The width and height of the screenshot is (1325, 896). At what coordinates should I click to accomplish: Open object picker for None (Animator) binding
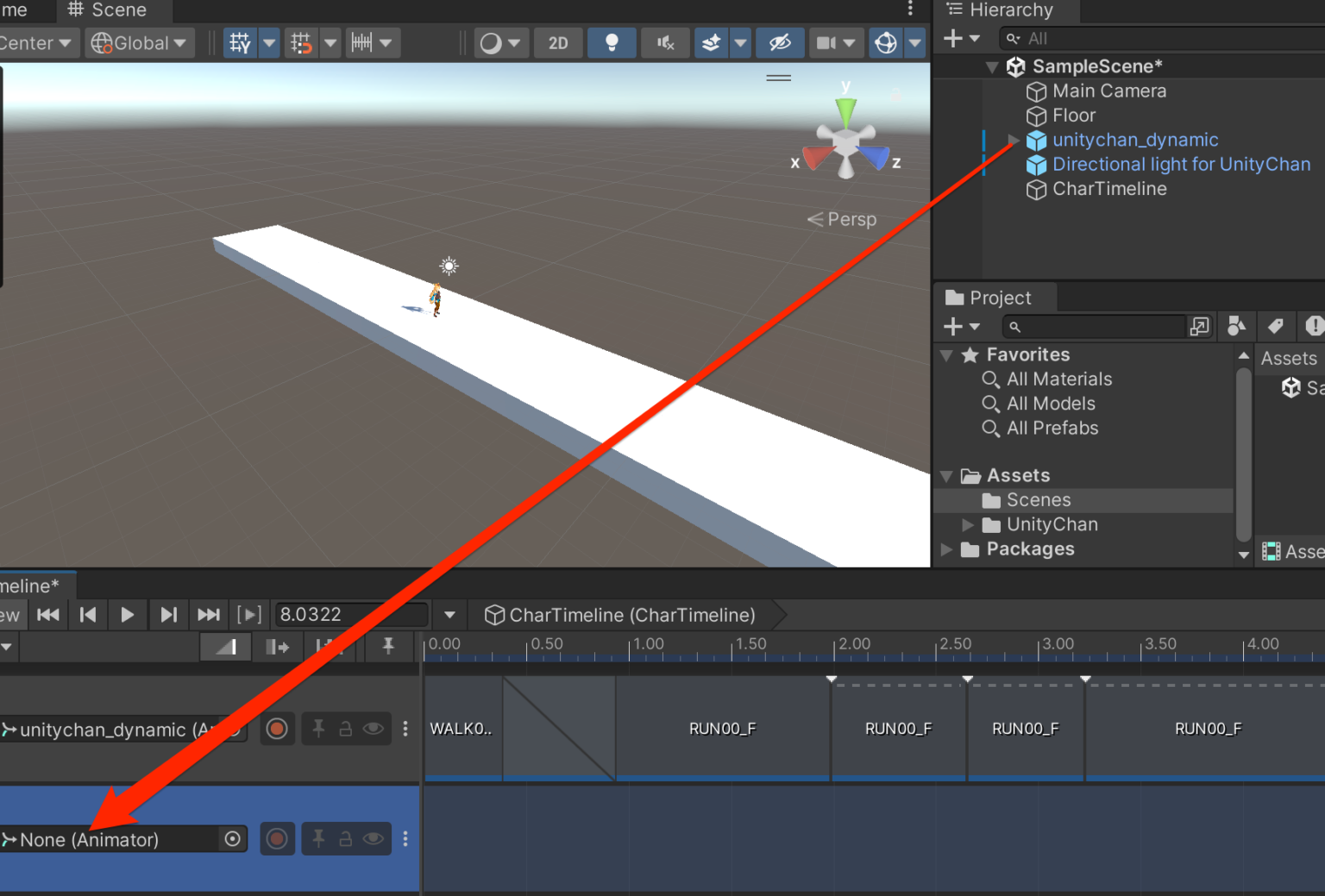[x=232, y=838]
